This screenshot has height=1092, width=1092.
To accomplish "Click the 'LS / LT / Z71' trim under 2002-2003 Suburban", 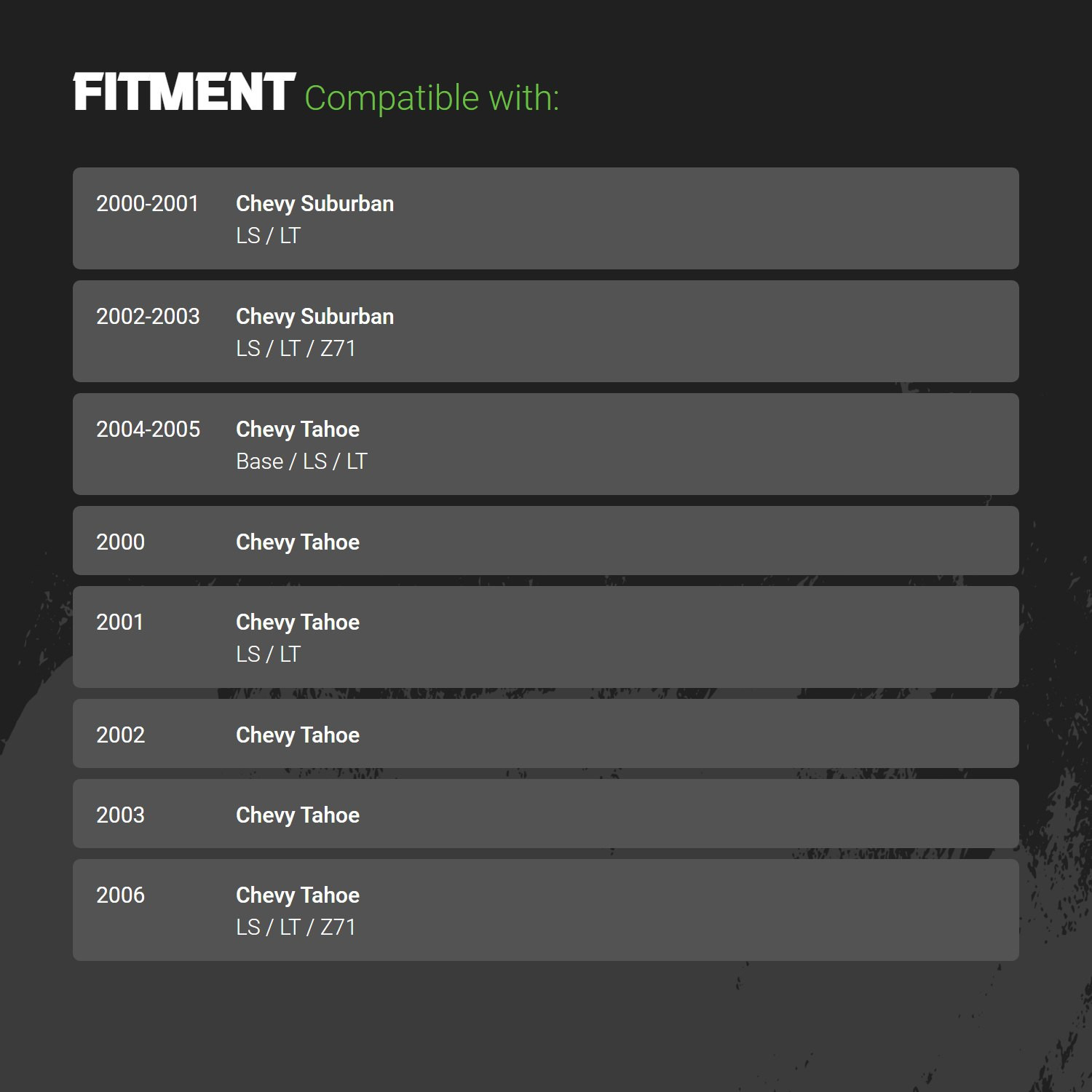I will 296,349.
